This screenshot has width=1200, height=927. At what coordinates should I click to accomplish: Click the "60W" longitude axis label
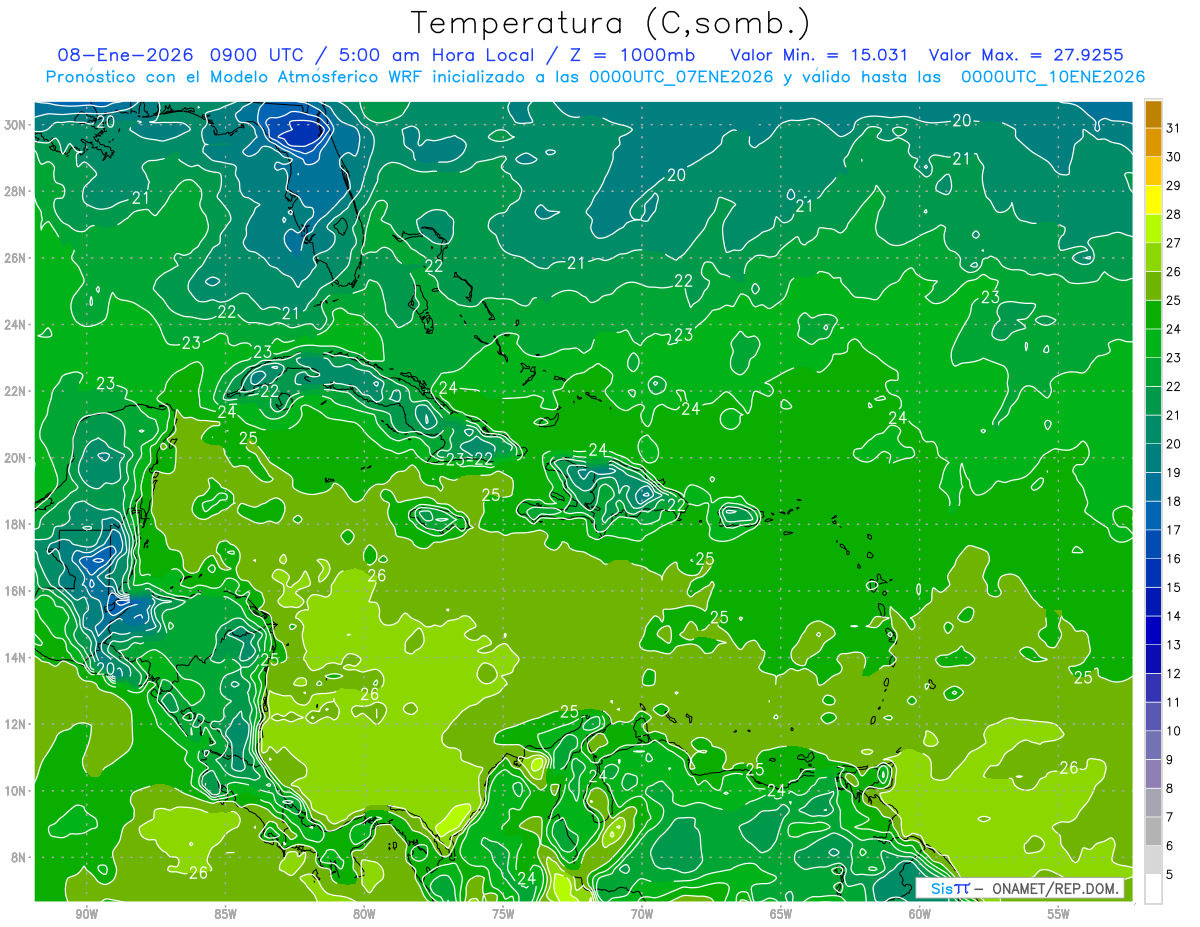919,914
